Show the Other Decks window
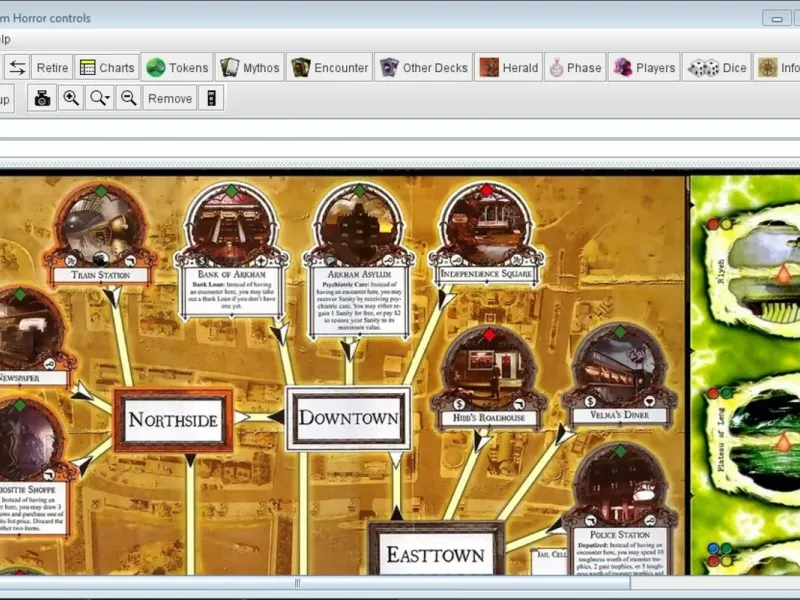This screenshot has width=800, height=600. pos(424,67)
